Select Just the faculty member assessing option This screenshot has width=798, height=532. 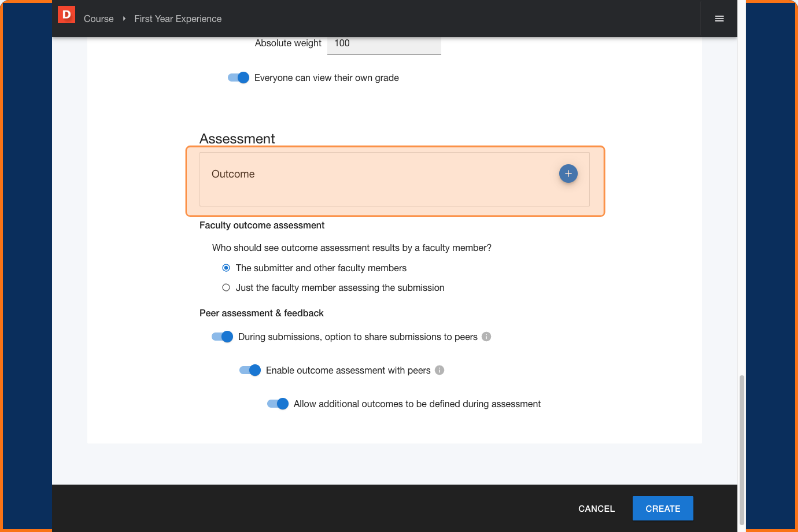click(226, 288)
